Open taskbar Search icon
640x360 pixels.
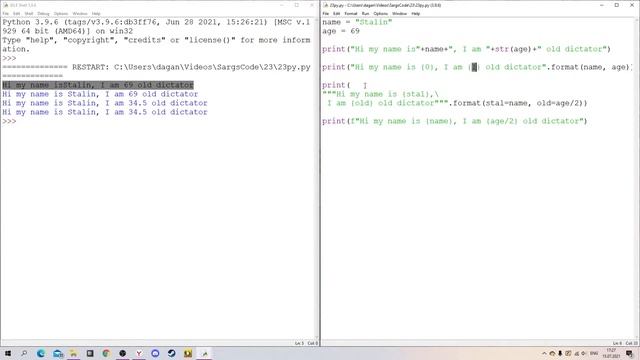(24, 353)
